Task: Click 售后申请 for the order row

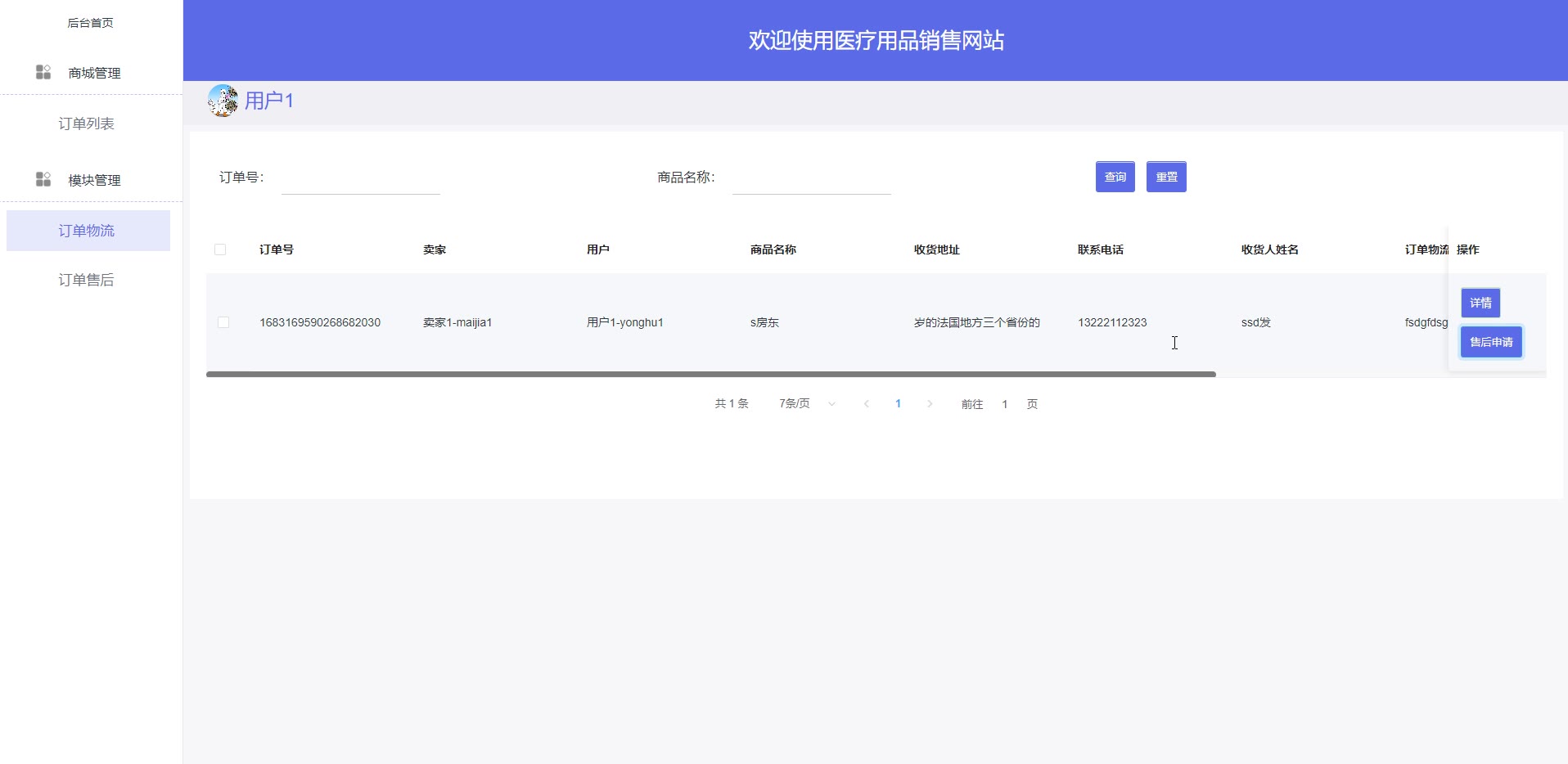Action: pos(1491,342)
